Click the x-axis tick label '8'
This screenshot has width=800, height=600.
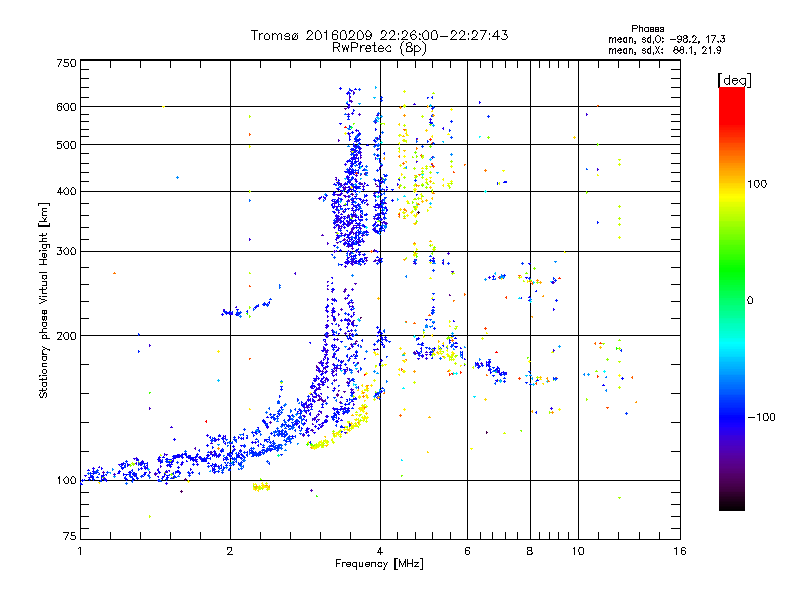coord(530,551)
